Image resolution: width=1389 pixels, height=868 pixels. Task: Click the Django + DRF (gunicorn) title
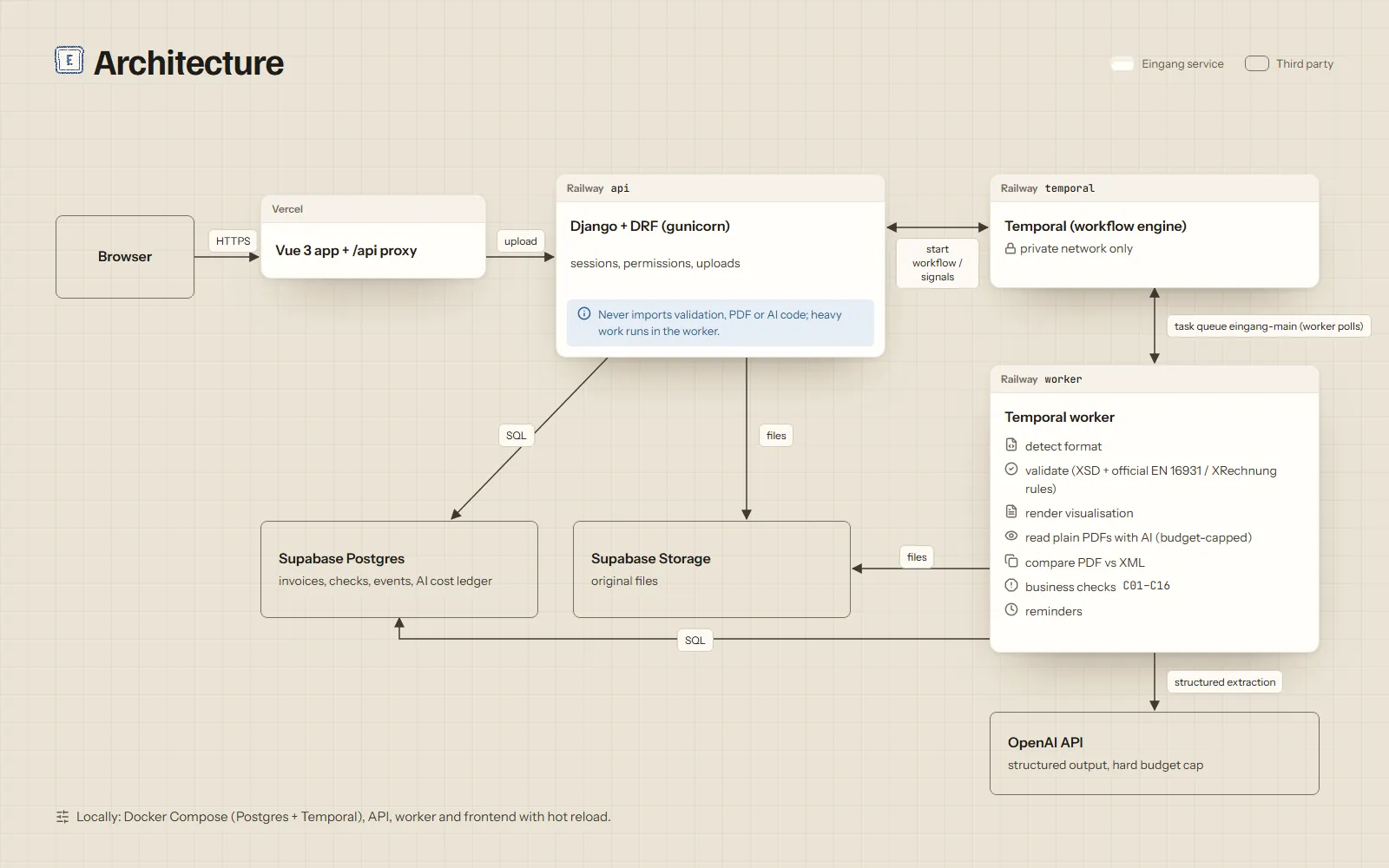[x=650, y=226]
